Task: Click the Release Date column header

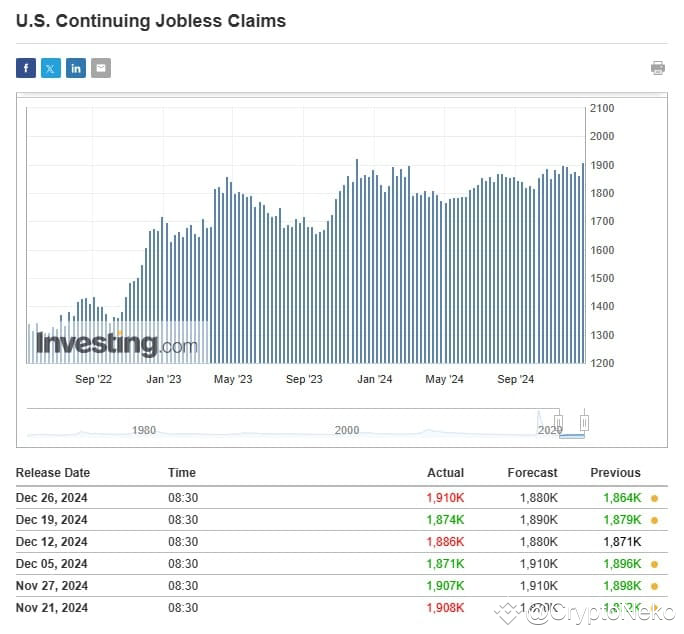Action: coord(53,473)
